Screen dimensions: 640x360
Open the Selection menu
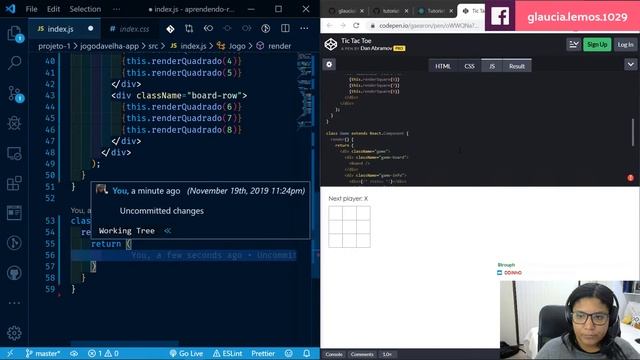click(x=85, y=9)
